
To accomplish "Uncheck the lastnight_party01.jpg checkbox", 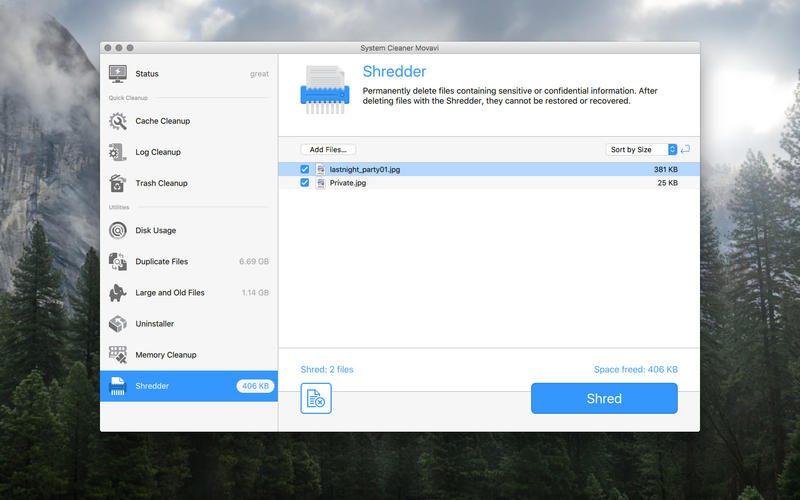I will click(305, 169).
